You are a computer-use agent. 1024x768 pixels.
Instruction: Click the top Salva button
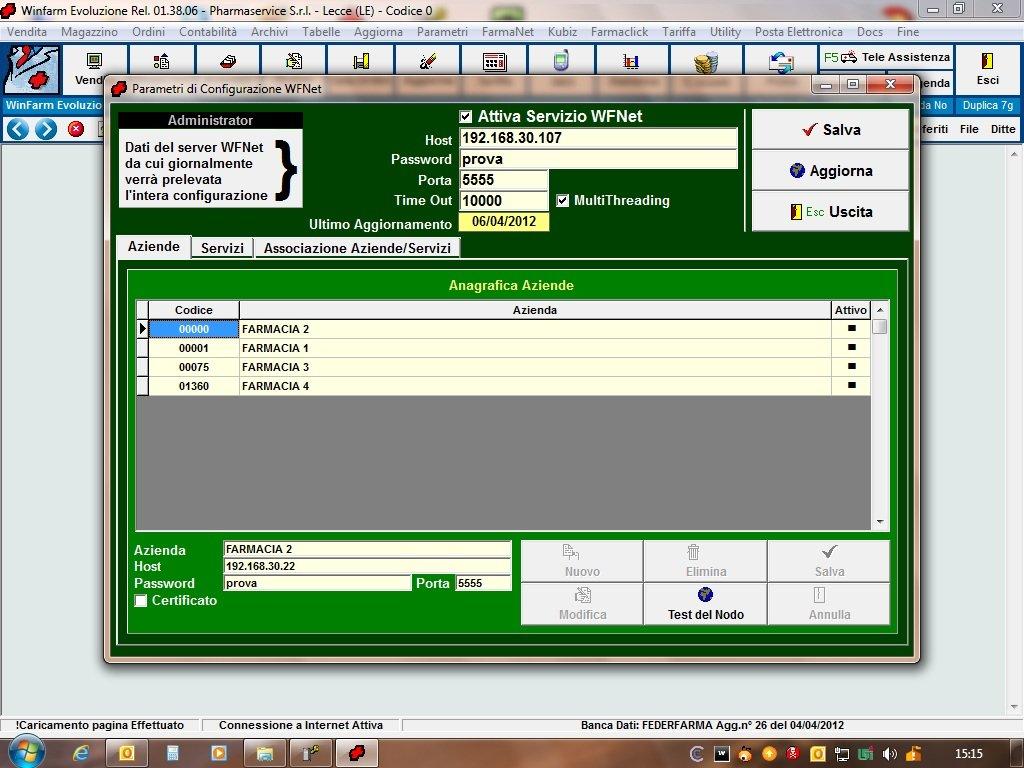[830, 130]
